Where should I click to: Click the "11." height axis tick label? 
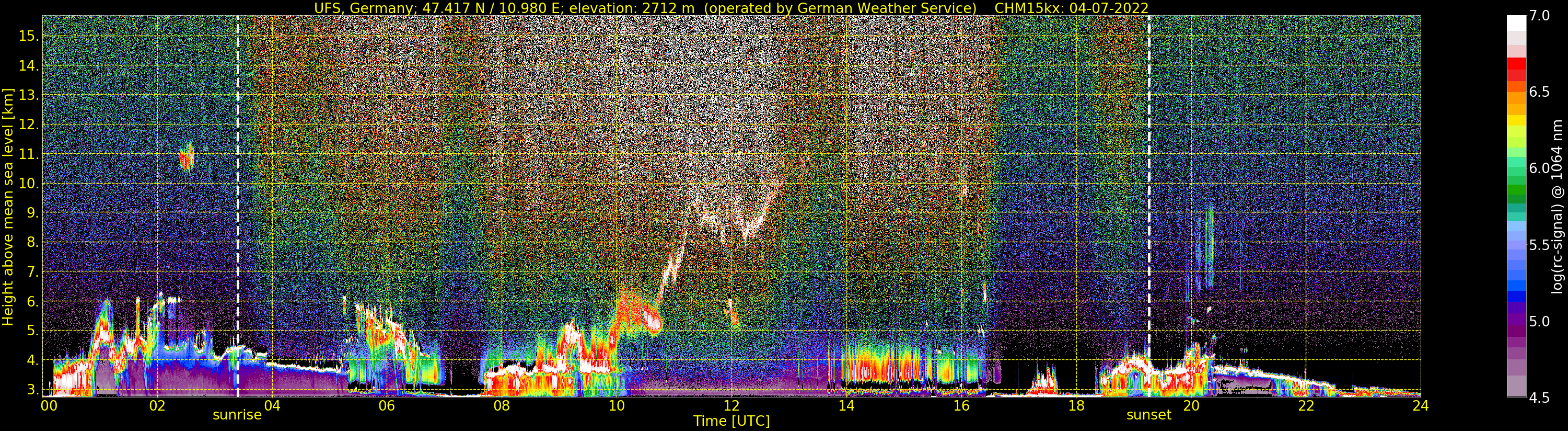(x=29, y=154)
